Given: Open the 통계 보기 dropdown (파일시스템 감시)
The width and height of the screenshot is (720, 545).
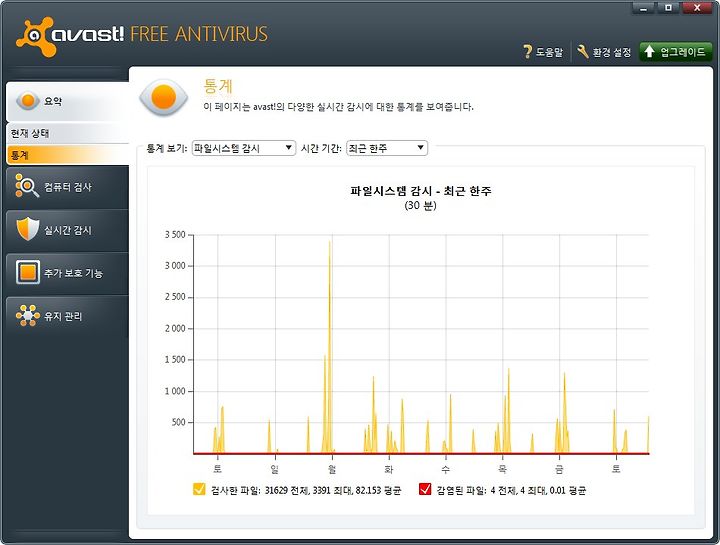Looking at the screenshot, I should click(x=243, y=148).
